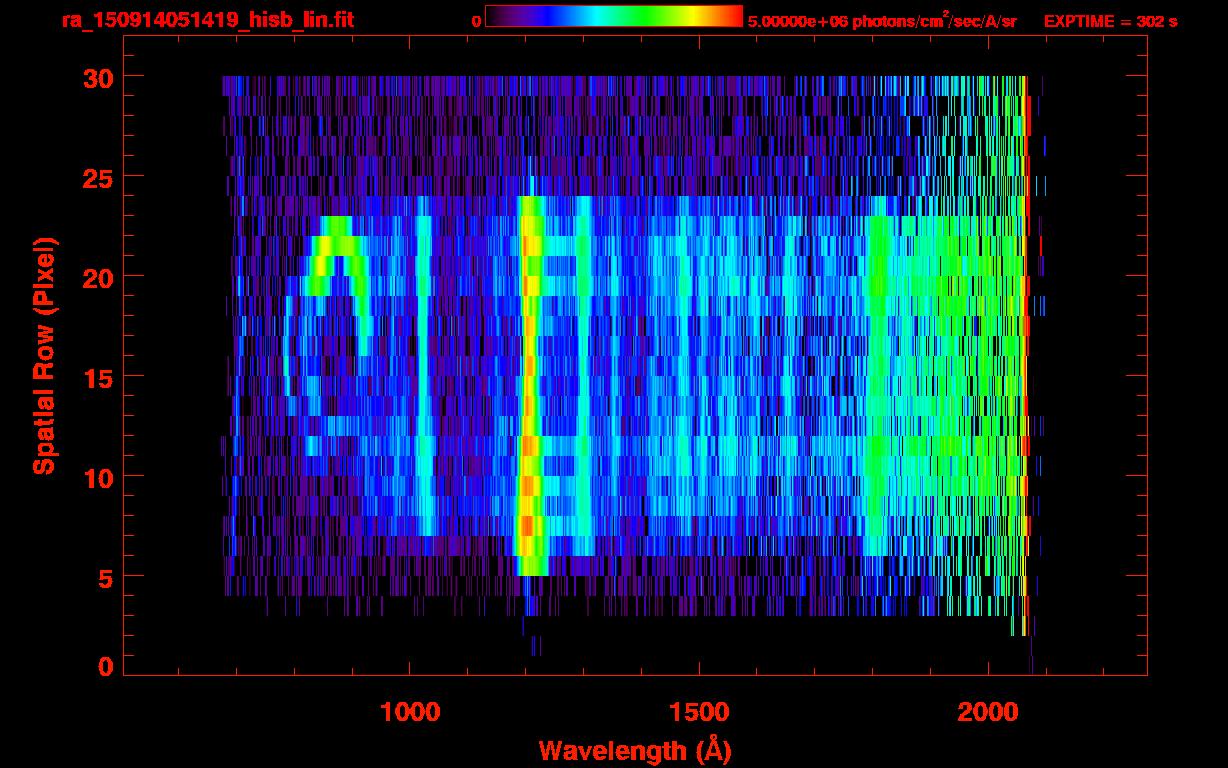Click the Spatial Row (Pixel) axis label
This screenshot has width=1228, height=768.
tap(44, 356)
